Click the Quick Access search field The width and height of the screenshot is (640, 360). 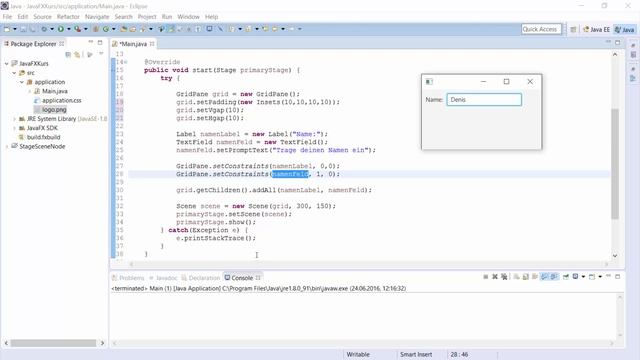[541, 29]
